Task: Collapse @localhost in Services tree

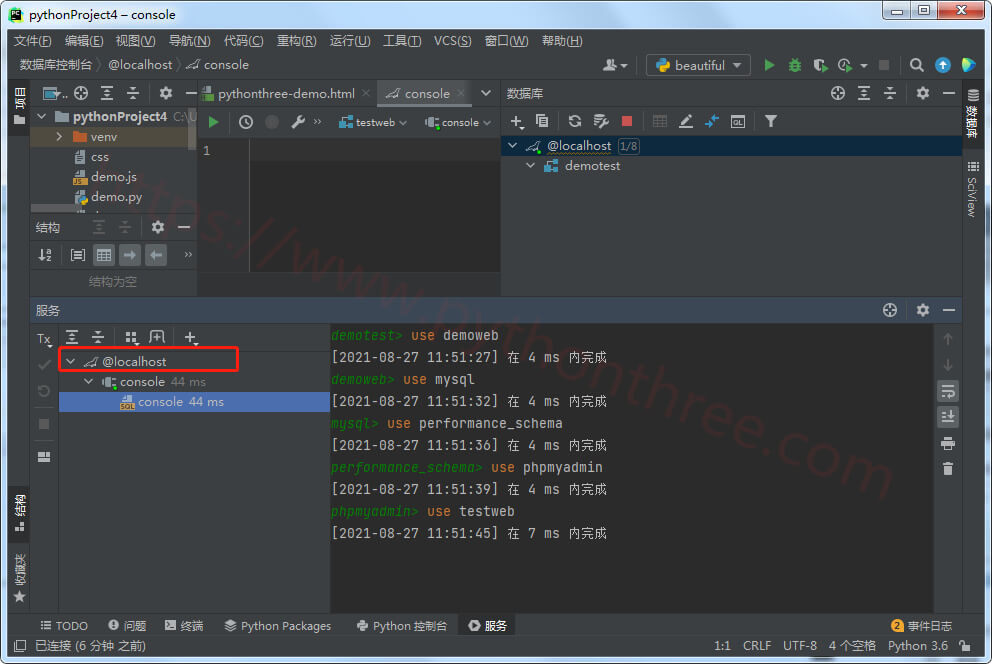Action: coord(71,362)
